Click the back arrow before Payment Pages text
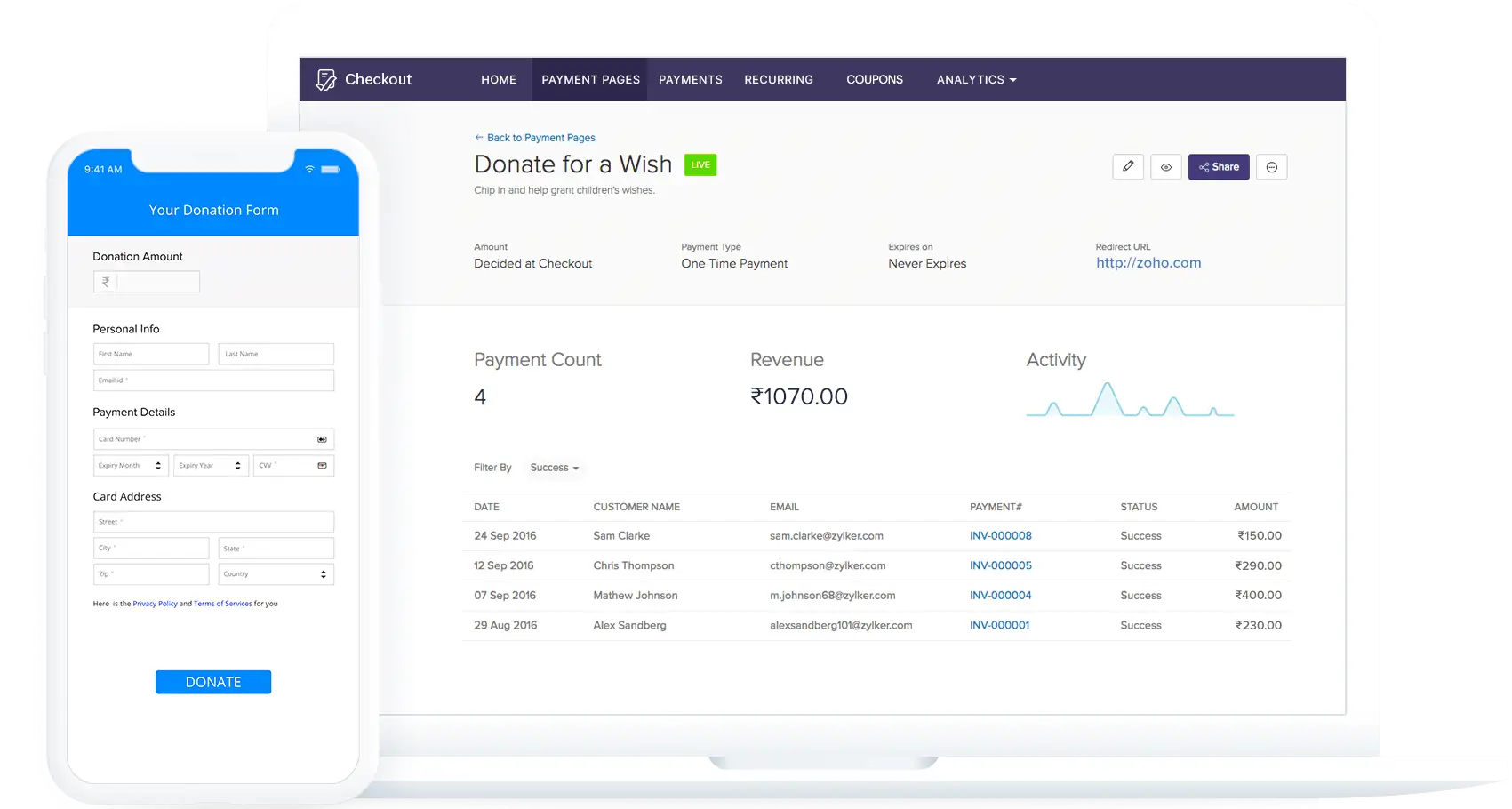1512x809 pixels. pyautogui.click(x=480, y=137)
